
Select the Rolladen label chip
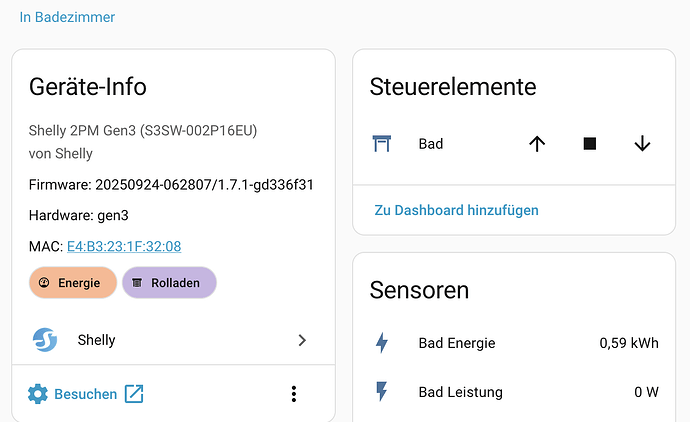coord(169,283)
